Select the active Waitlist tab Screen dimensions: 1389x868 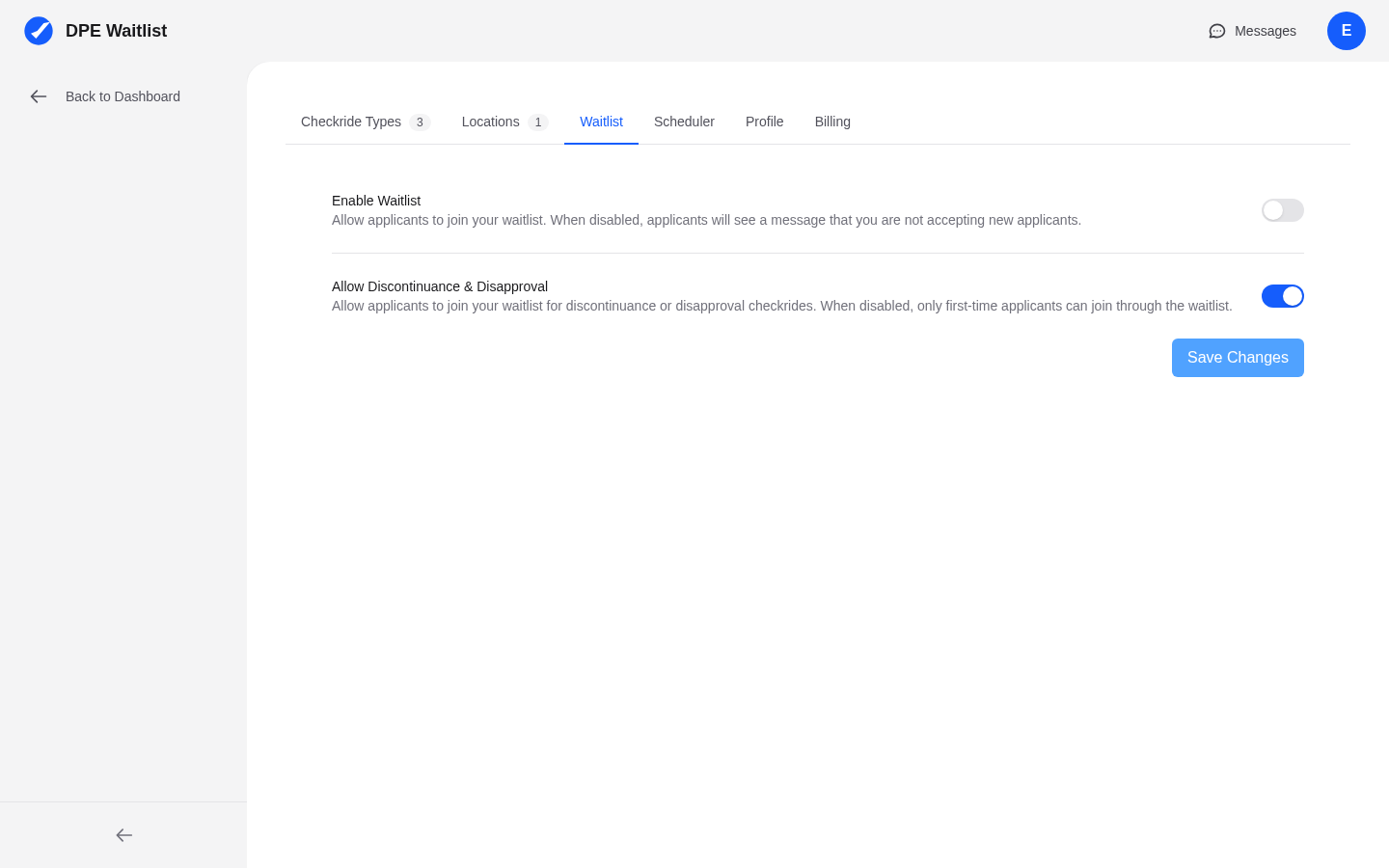click(x=601, y=122)
